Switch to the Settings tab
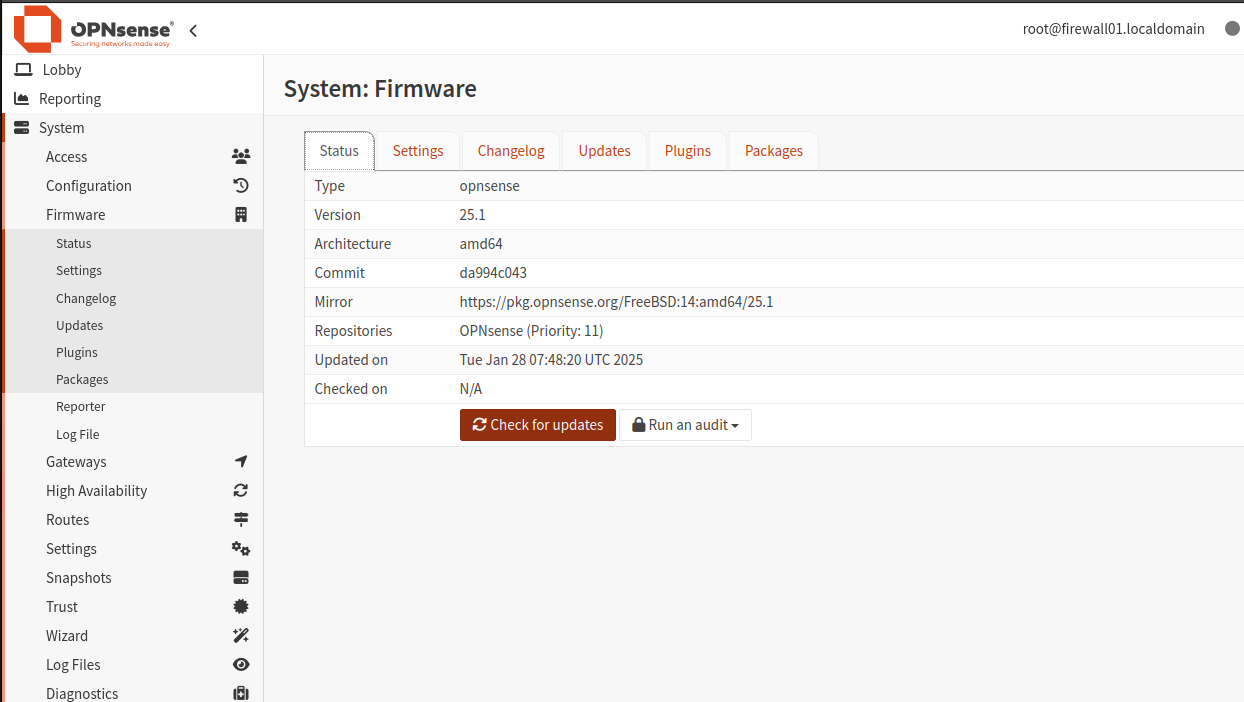 point(418,151)
